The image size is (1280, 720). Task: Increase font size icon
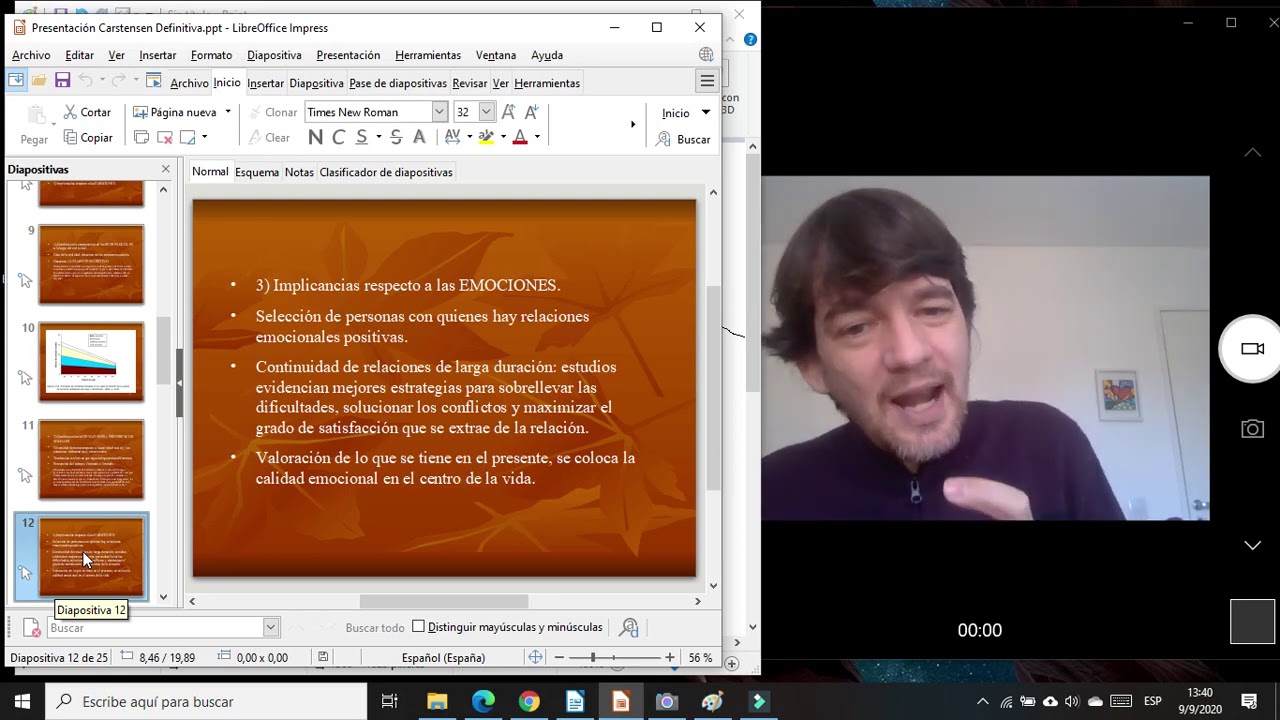click(x=509, y=112)
